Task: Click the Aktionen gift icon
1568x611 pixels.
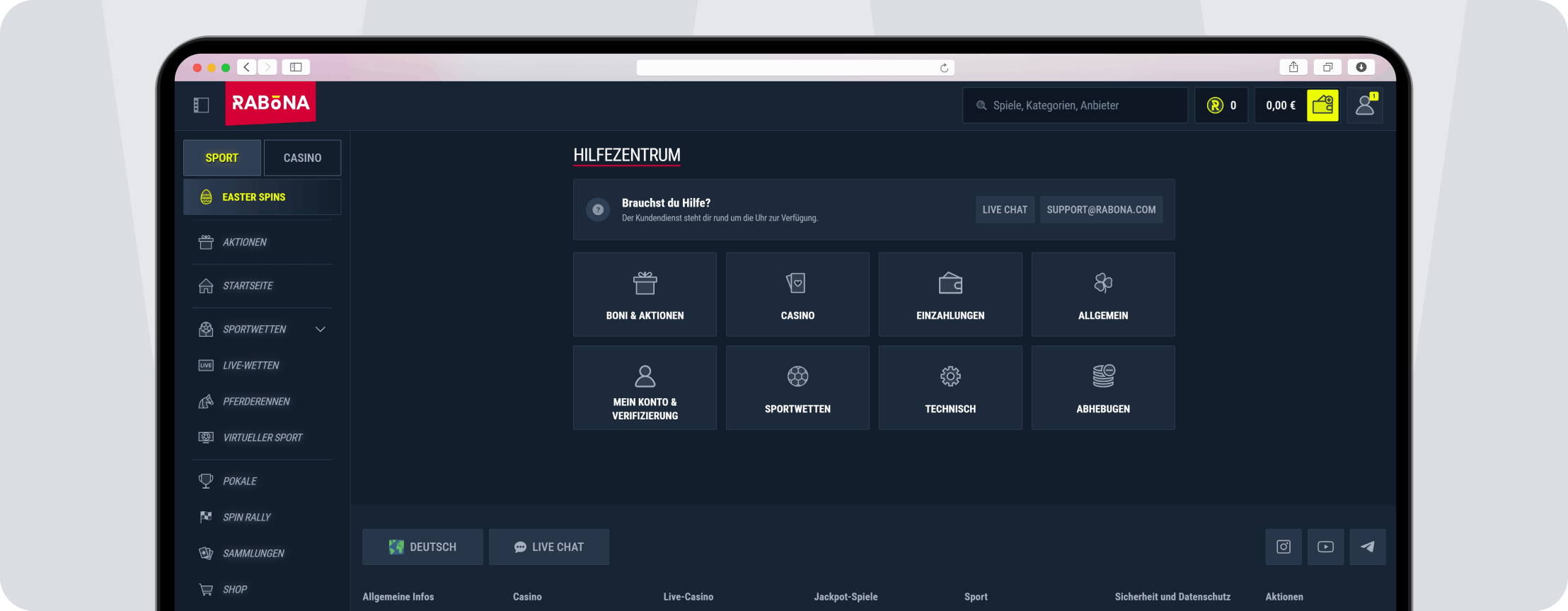Action: tap(206, 242)
